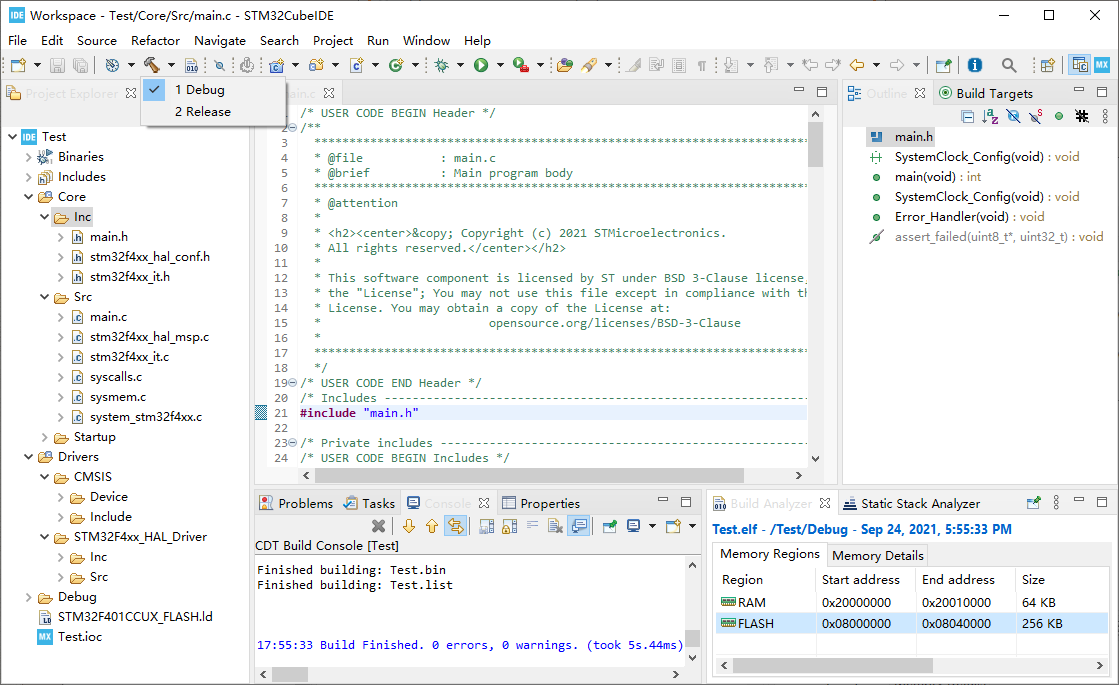Toggle Hide Non-Public Members green dot
Screen dimensions: 1119x685
(1059, 116)
